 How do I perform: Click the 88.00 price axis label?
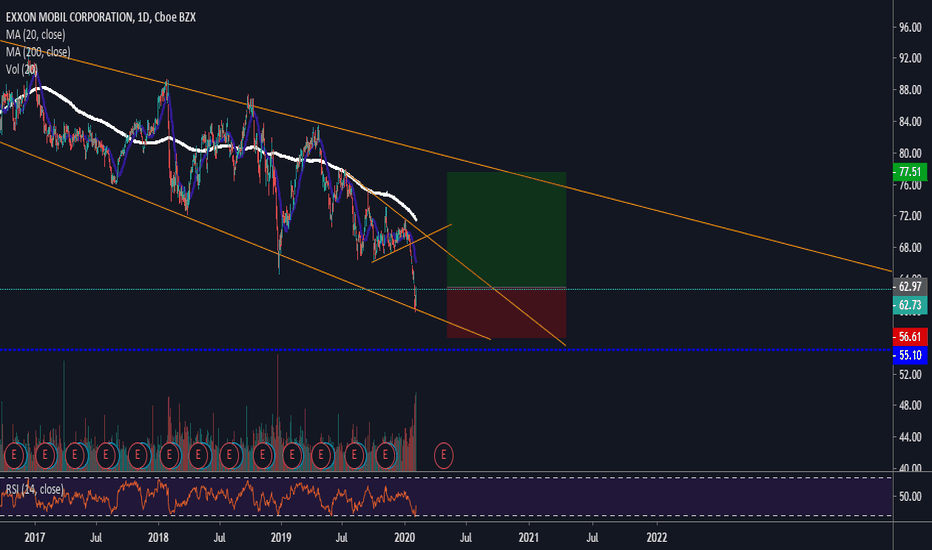(910, 90)
